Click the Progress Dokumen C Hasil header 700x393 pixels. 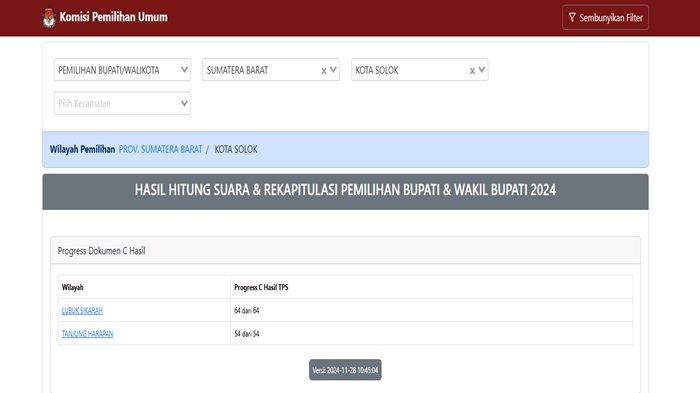pyautogui.click(x=101, y=251)
